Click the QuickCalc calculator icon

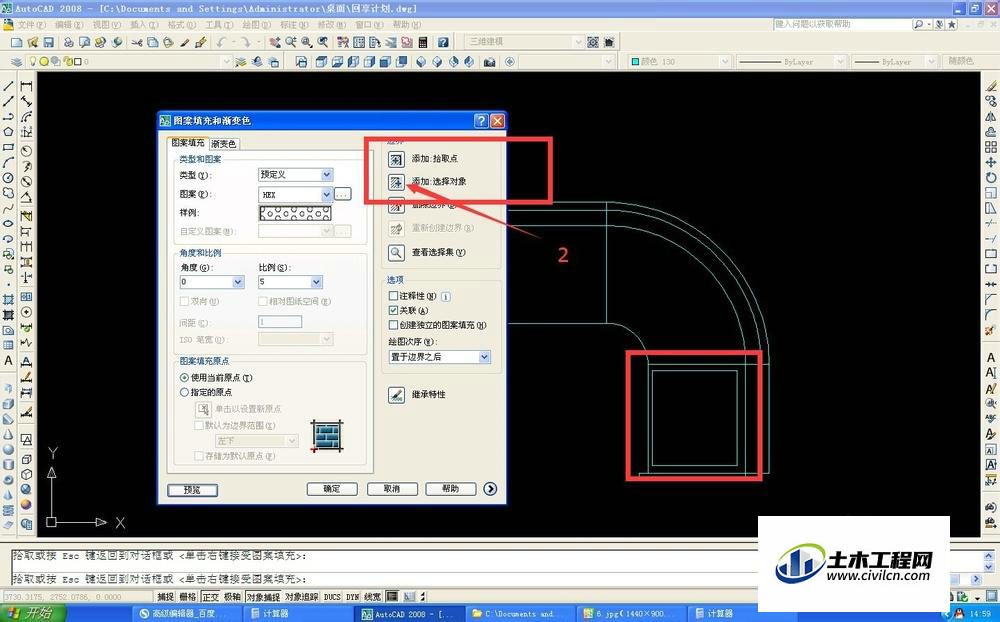422,42
